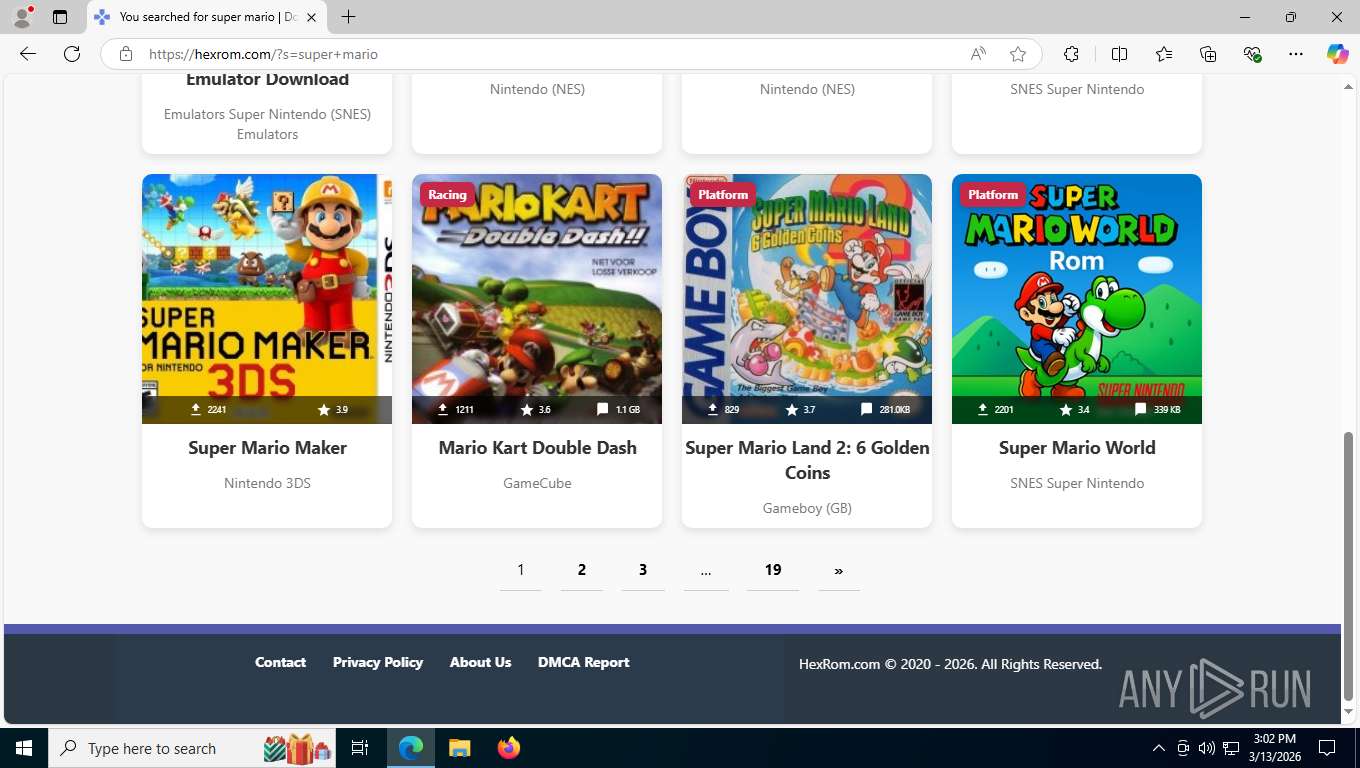Click the scrollbar up arrow
Viewport: 1360px width, 768px height.
point(1348,88)
